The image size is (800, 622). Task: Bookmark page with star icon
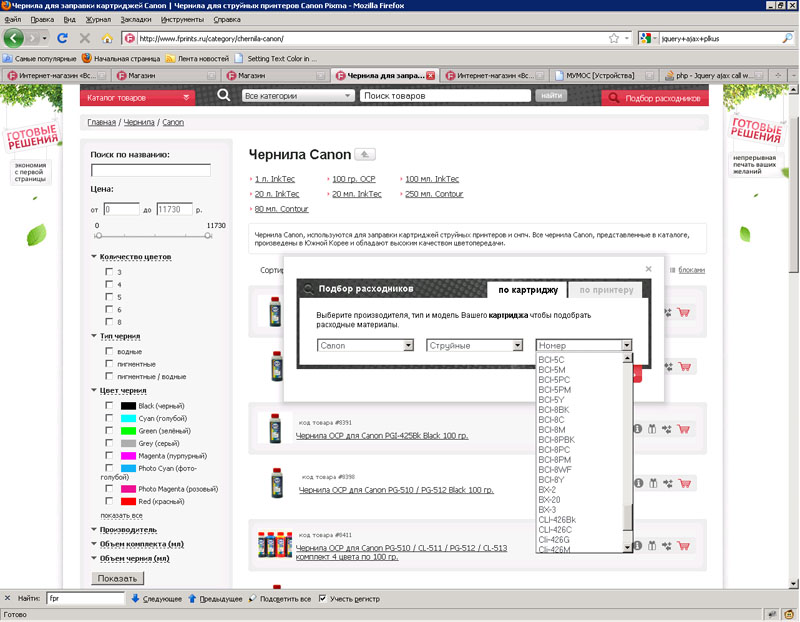click(614, 38)
